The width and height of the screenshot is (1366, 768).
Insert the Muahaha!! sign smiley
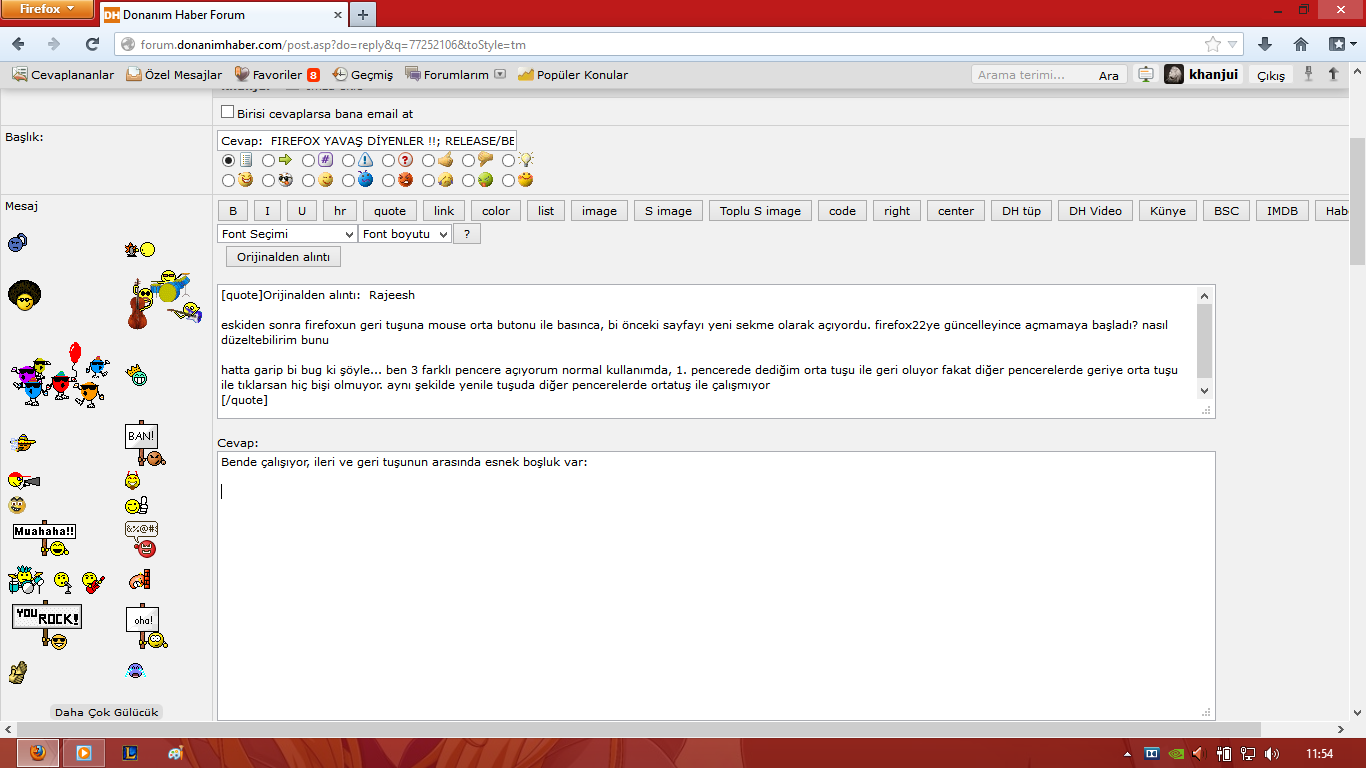coord(45,540)
